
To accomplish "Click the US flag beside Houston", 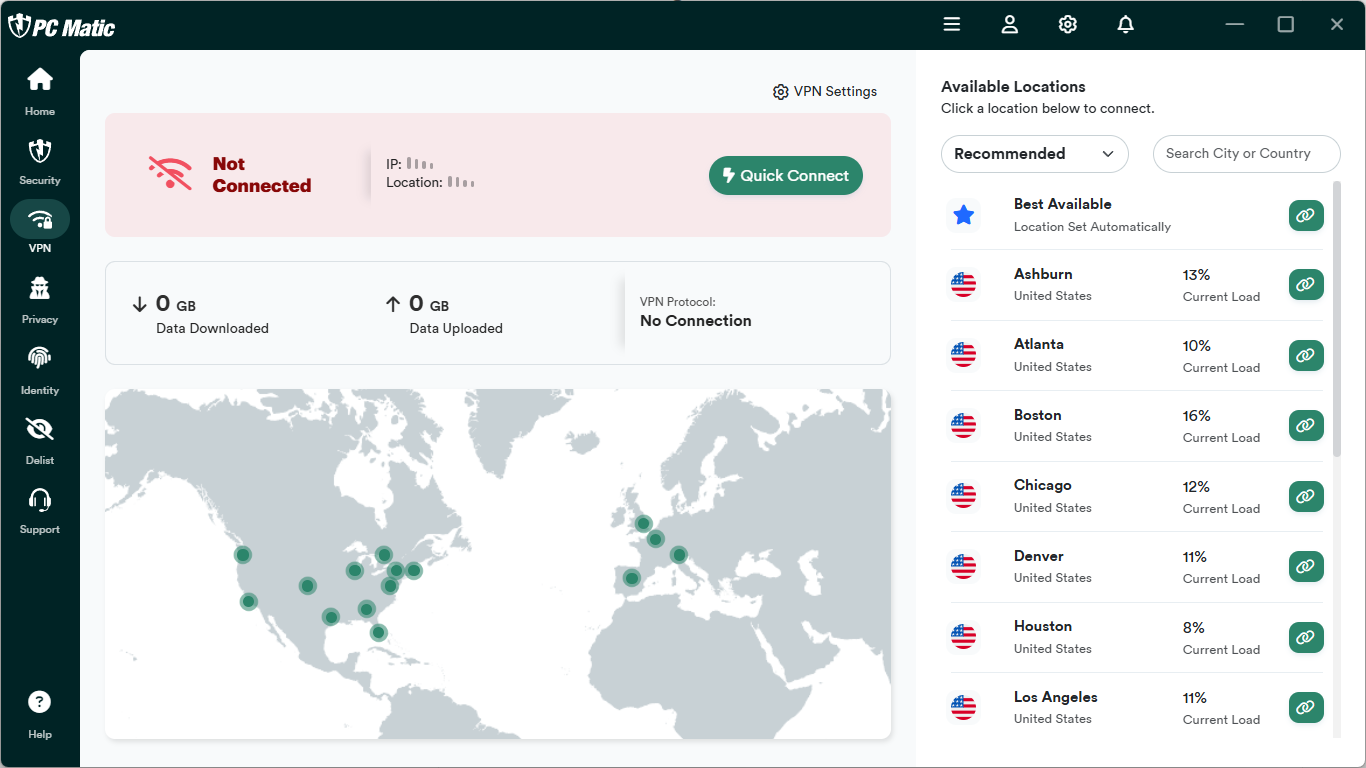I will pos(963,637).
